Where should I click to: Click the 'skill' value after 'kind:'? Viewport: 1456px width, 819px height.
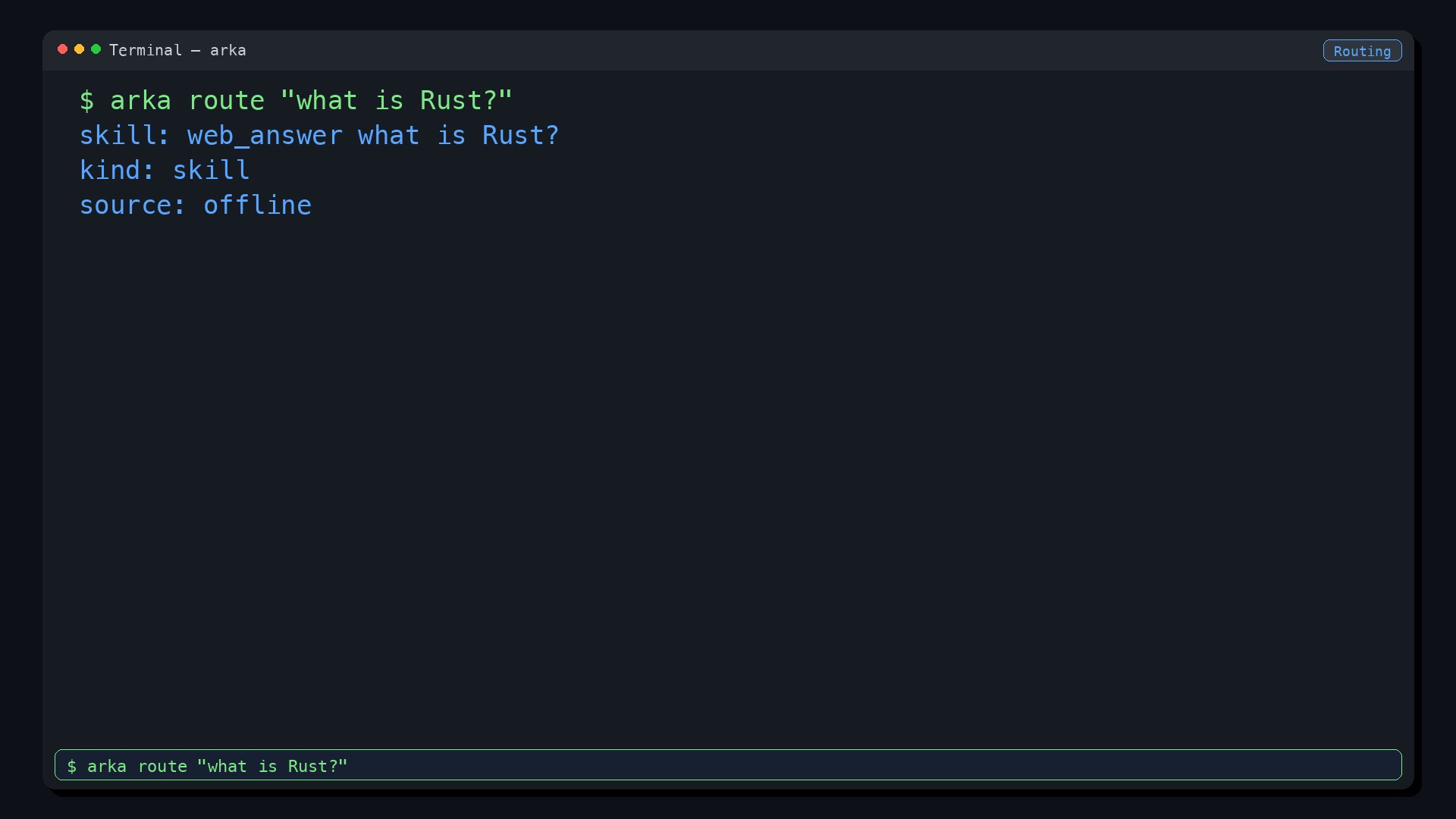click(x=212, y=170)
